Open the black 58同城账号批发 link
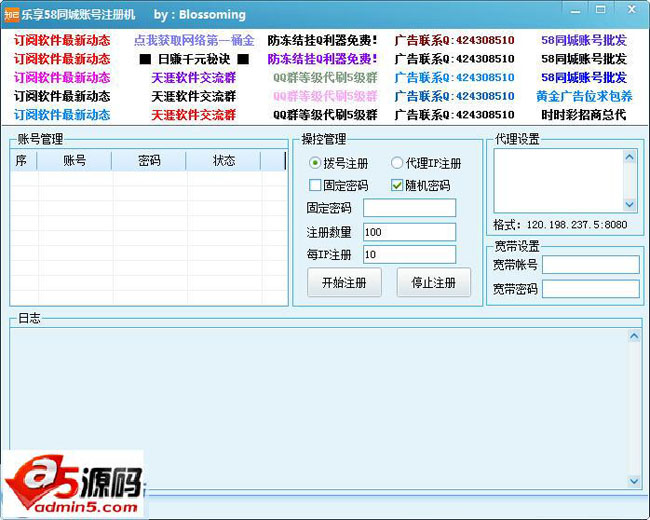The width and height of the screenshot is (650, 520). pyautogui.click(x=584, y=59)
